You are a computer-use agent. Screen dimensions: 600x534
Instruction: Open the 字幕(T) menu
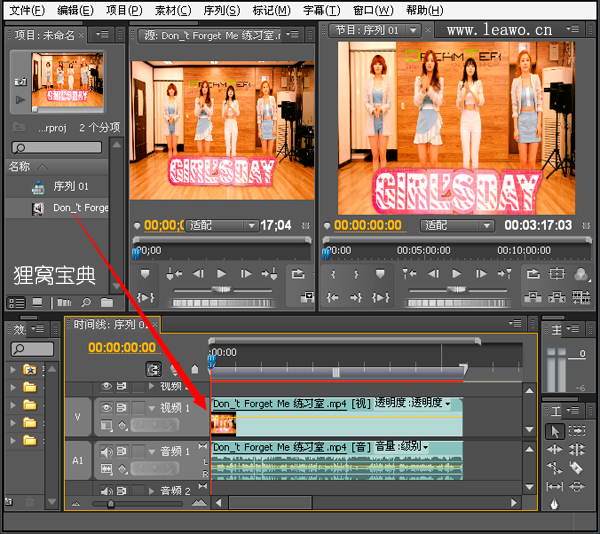click(x=321, y=10)
